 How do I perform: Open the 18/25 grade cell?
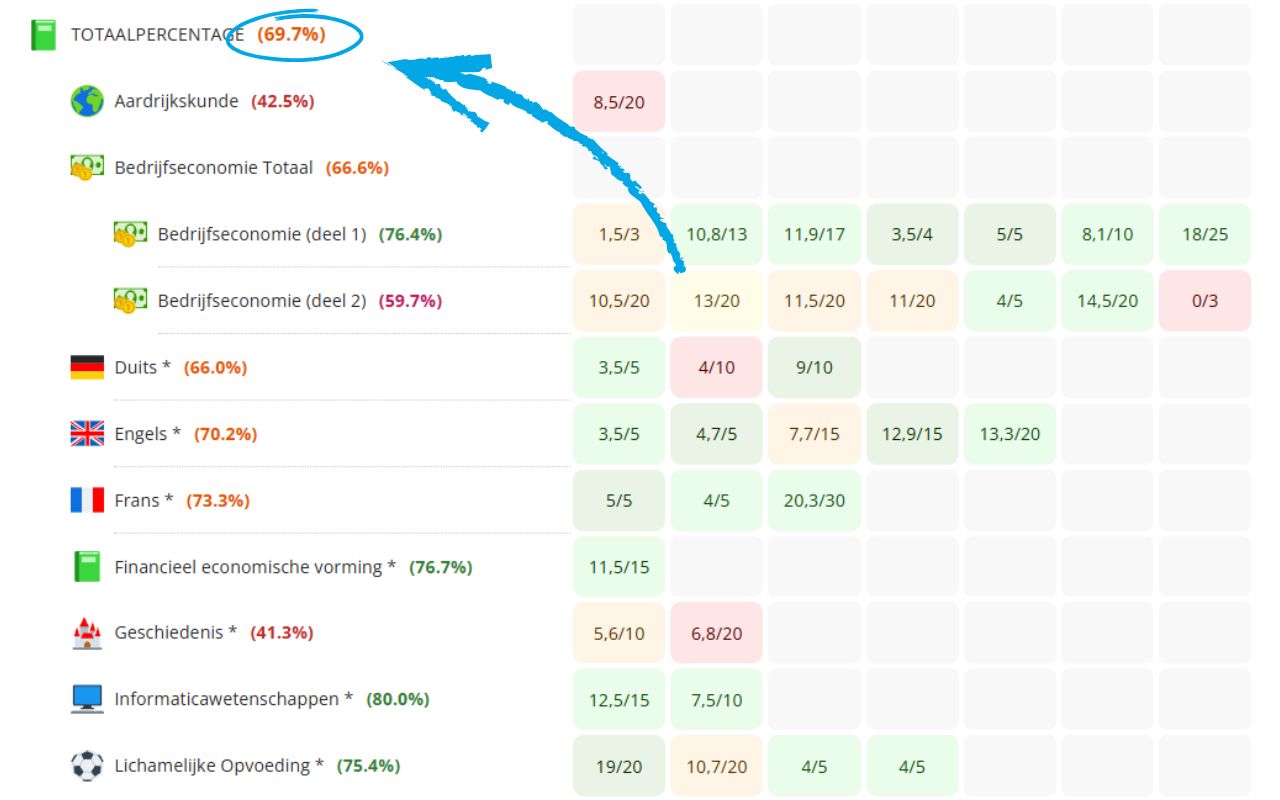pyautogui.click(x=1205, y=234)
